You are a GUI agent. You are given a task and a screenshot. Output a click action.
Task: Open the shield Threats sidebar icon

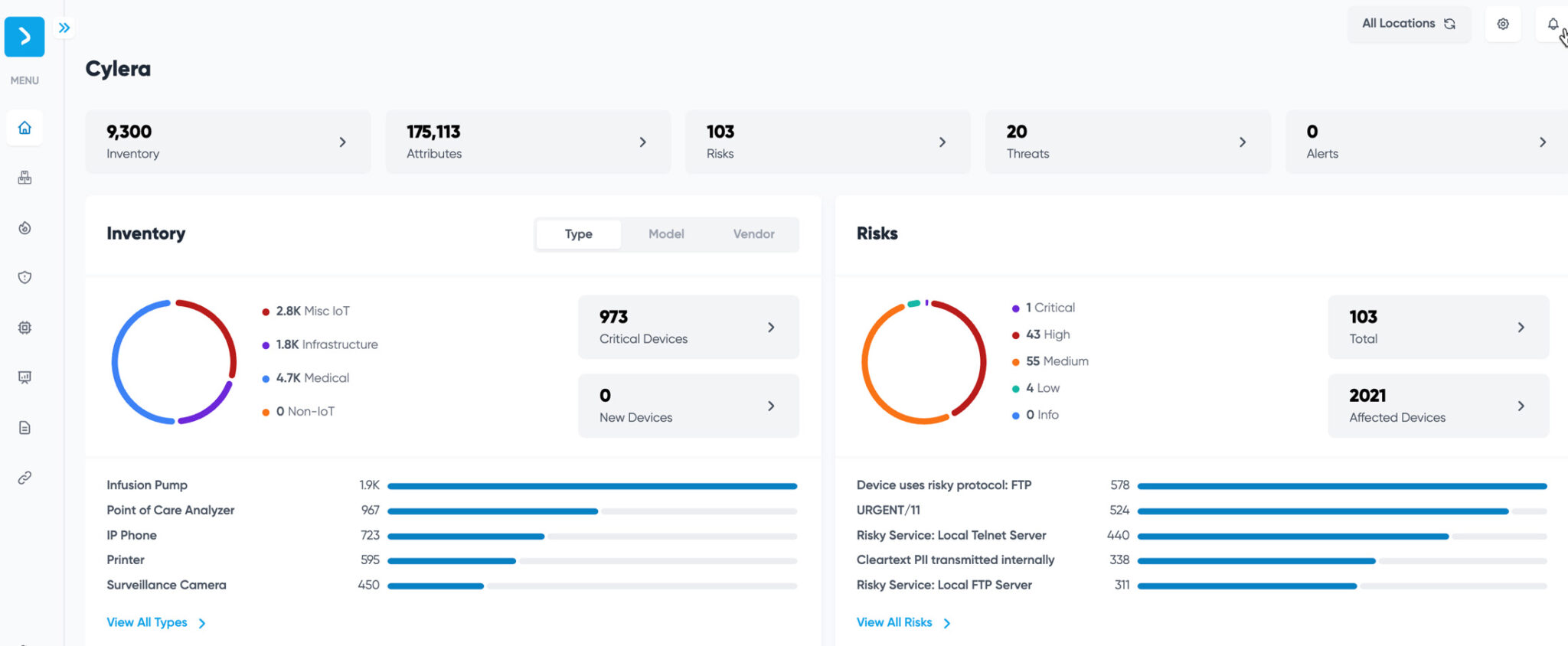24,277
